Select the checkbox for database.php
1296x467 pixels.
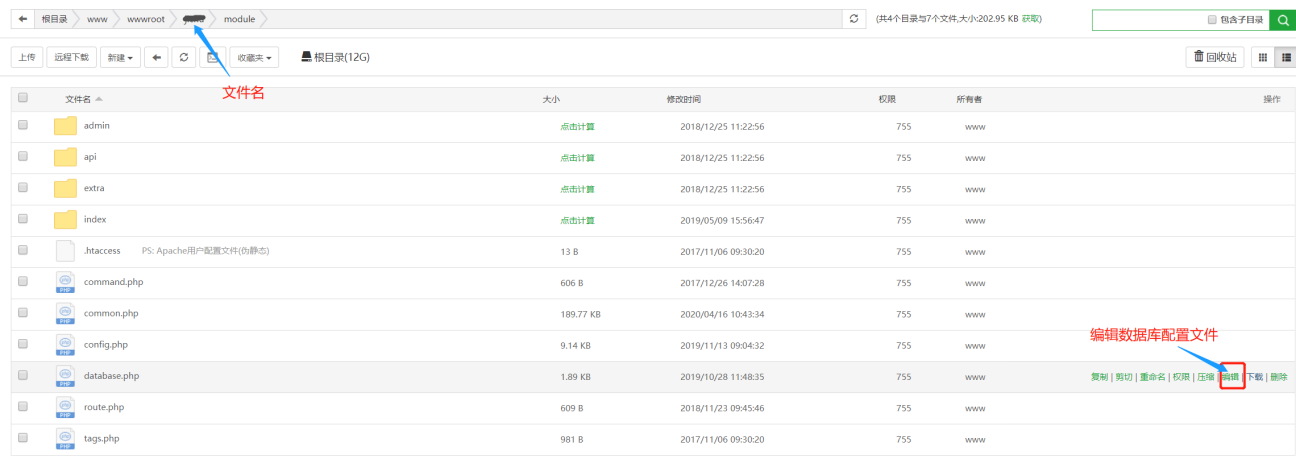click(23, 376)
